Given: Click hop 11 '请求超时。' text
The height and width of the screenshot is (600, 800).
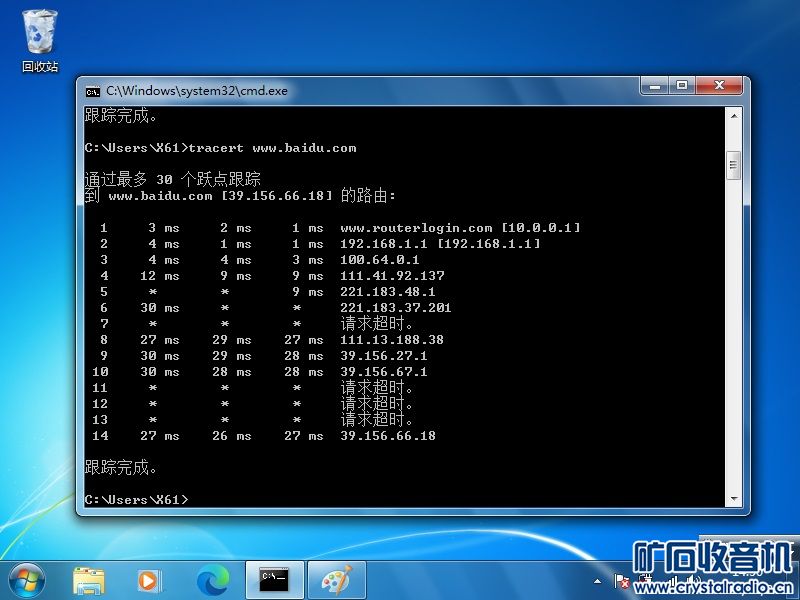Looking at the screenshot, I should tap(377, 388).
